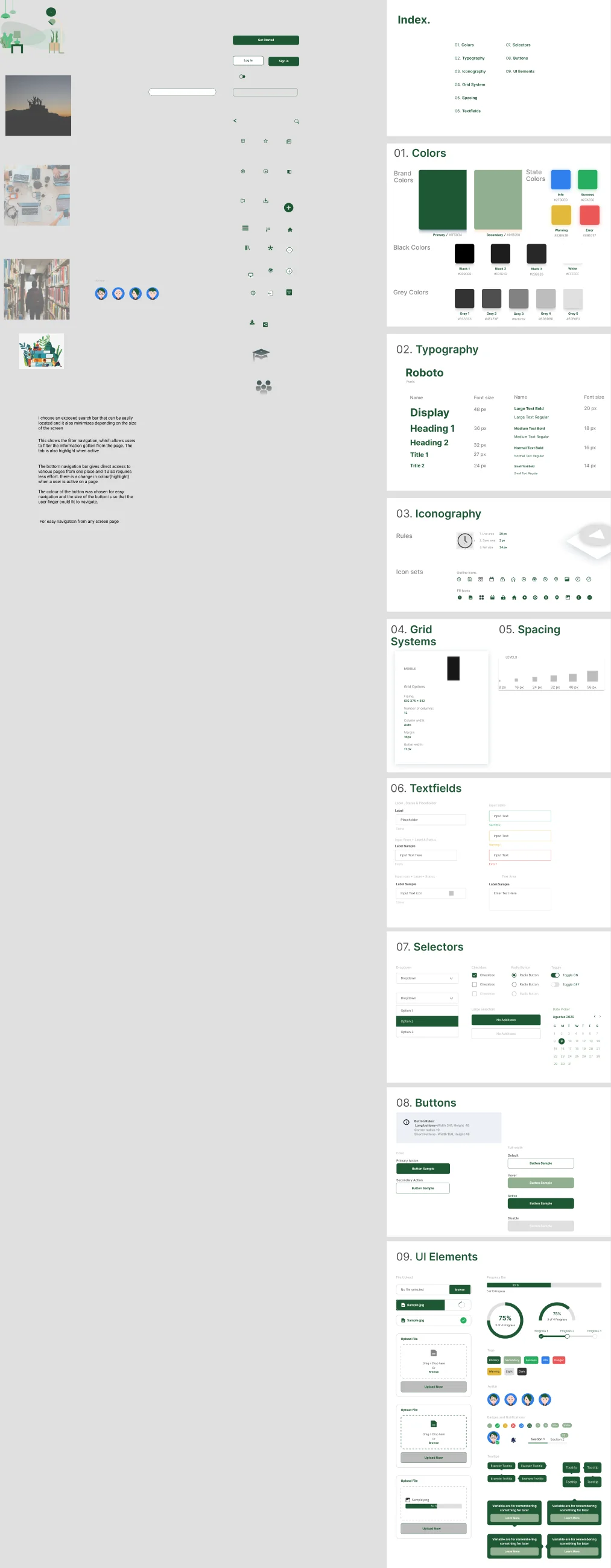Click the Primary Action Button Sample
The height and width of the screenshot is (1568, 611).
coord(423,1169)
